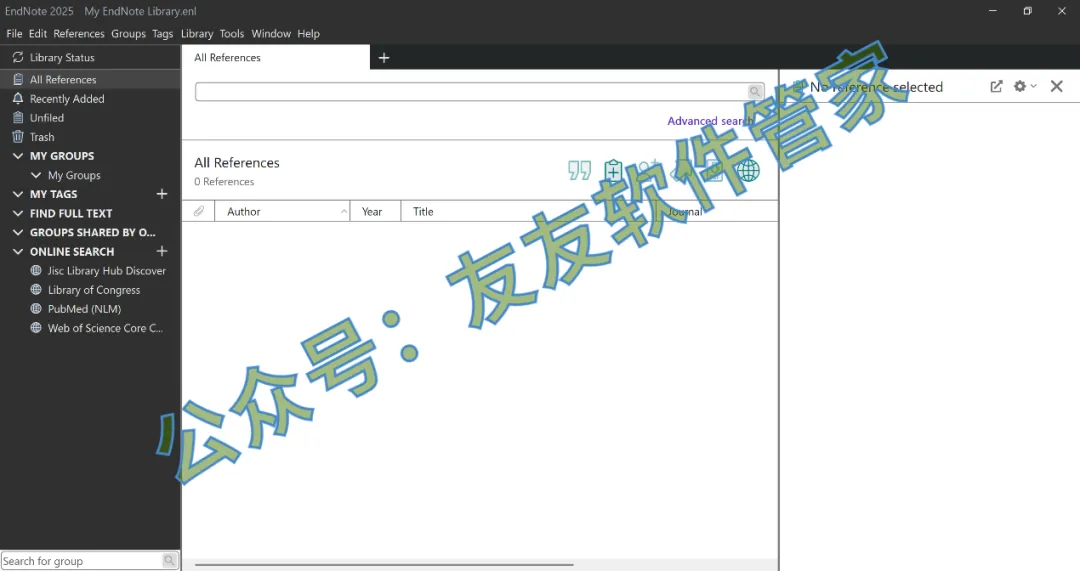Open the Help menu
Image resolution: width=1080 pixels, height=571 pixels.
tap(309, 34)
